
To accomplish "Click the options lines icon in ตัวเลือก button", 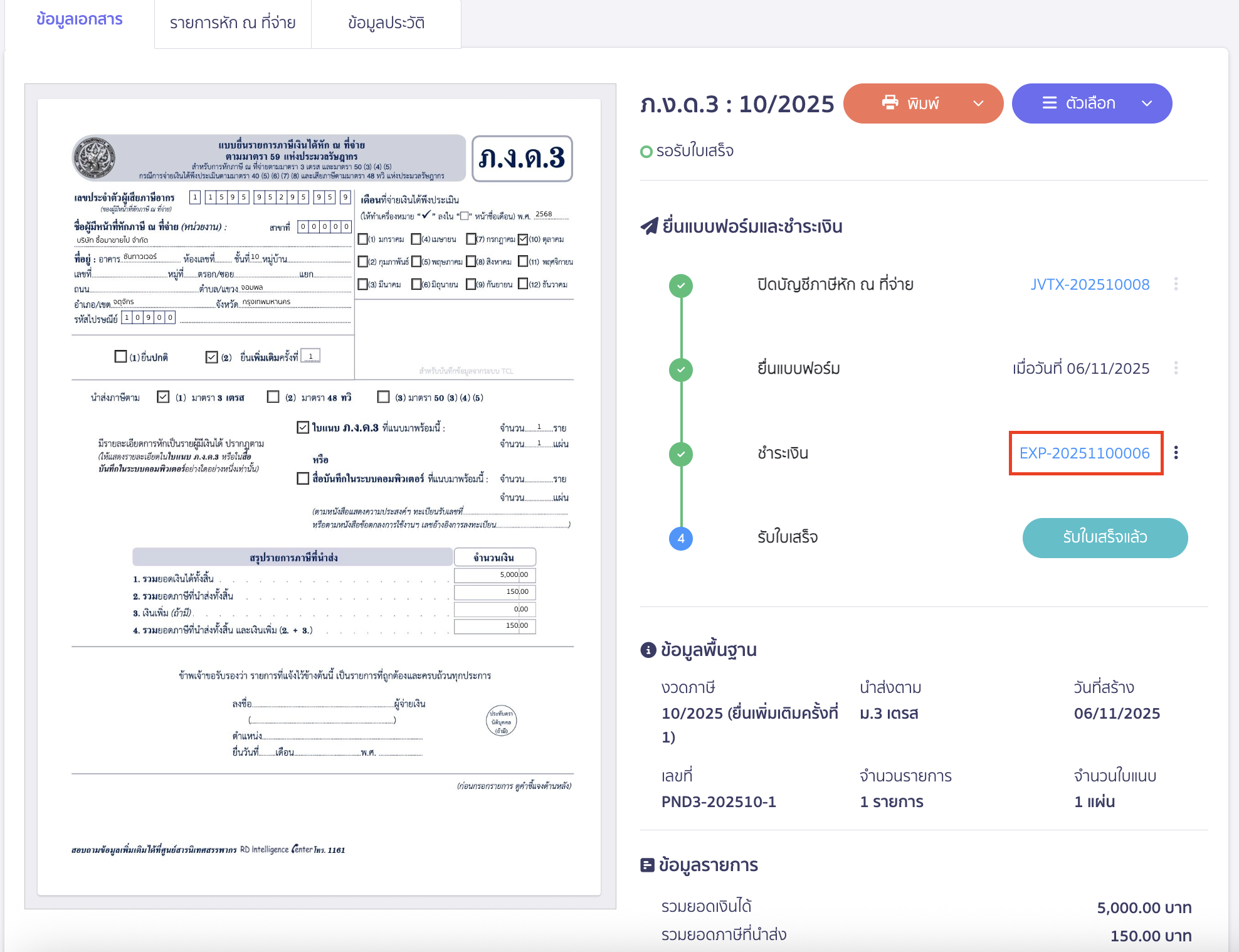I will pyautogui.click(x=1048, y=103).
